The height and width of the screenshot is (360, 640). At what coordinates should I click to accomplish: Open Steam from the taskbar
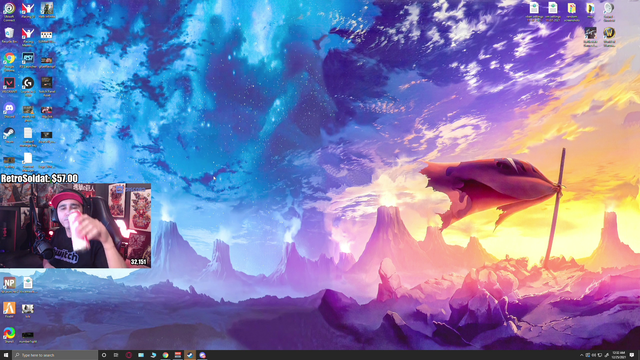(x=190, y=355)
